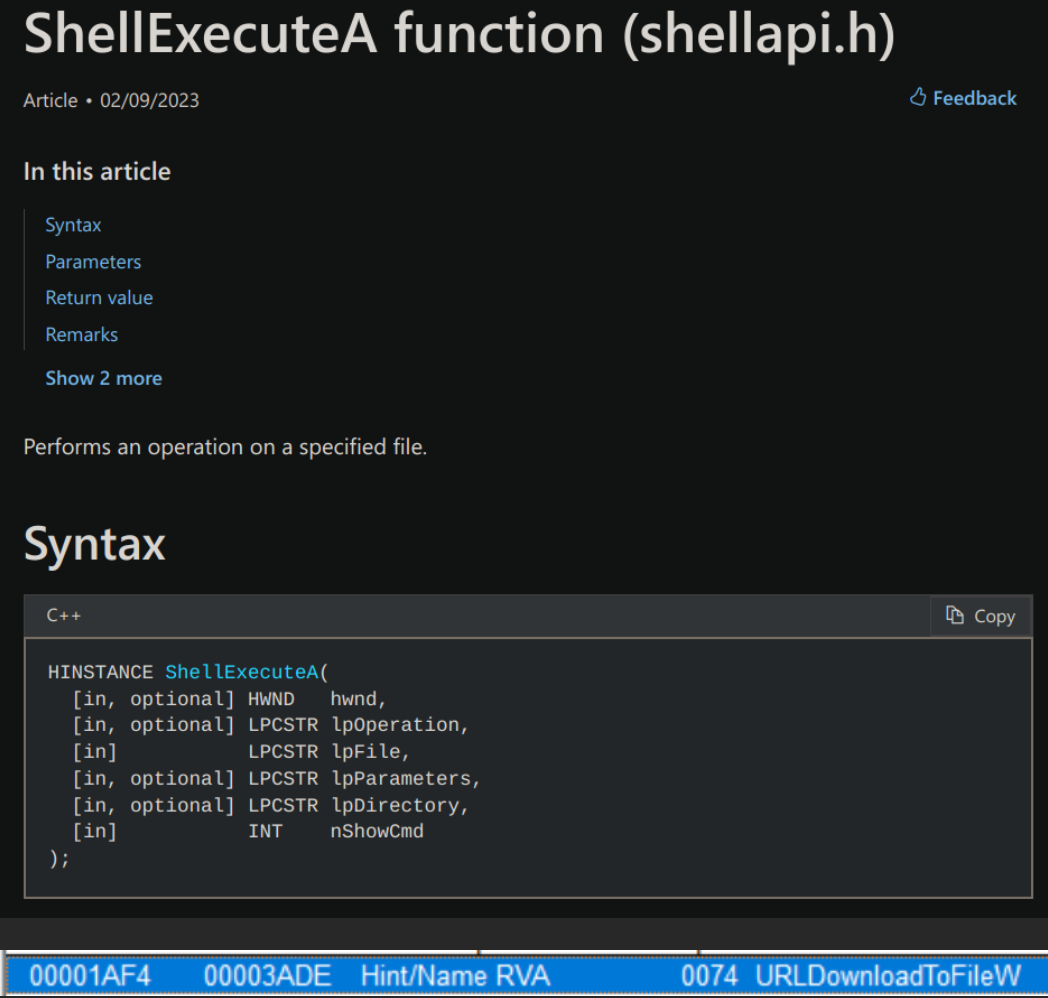Jump to the Syntax section link
The width and height of the screenshot is (1048, 998).
pos(73,225)
